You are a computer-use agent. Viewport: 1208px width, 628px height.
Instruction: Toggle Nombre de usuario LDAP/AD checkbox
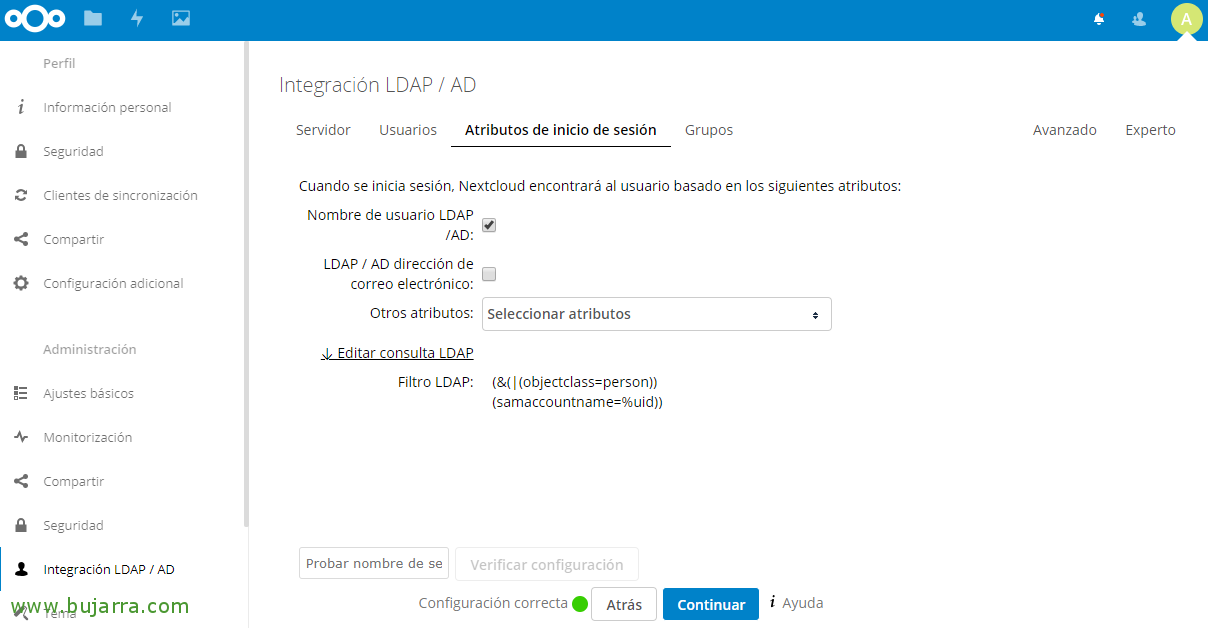point(489,225)
